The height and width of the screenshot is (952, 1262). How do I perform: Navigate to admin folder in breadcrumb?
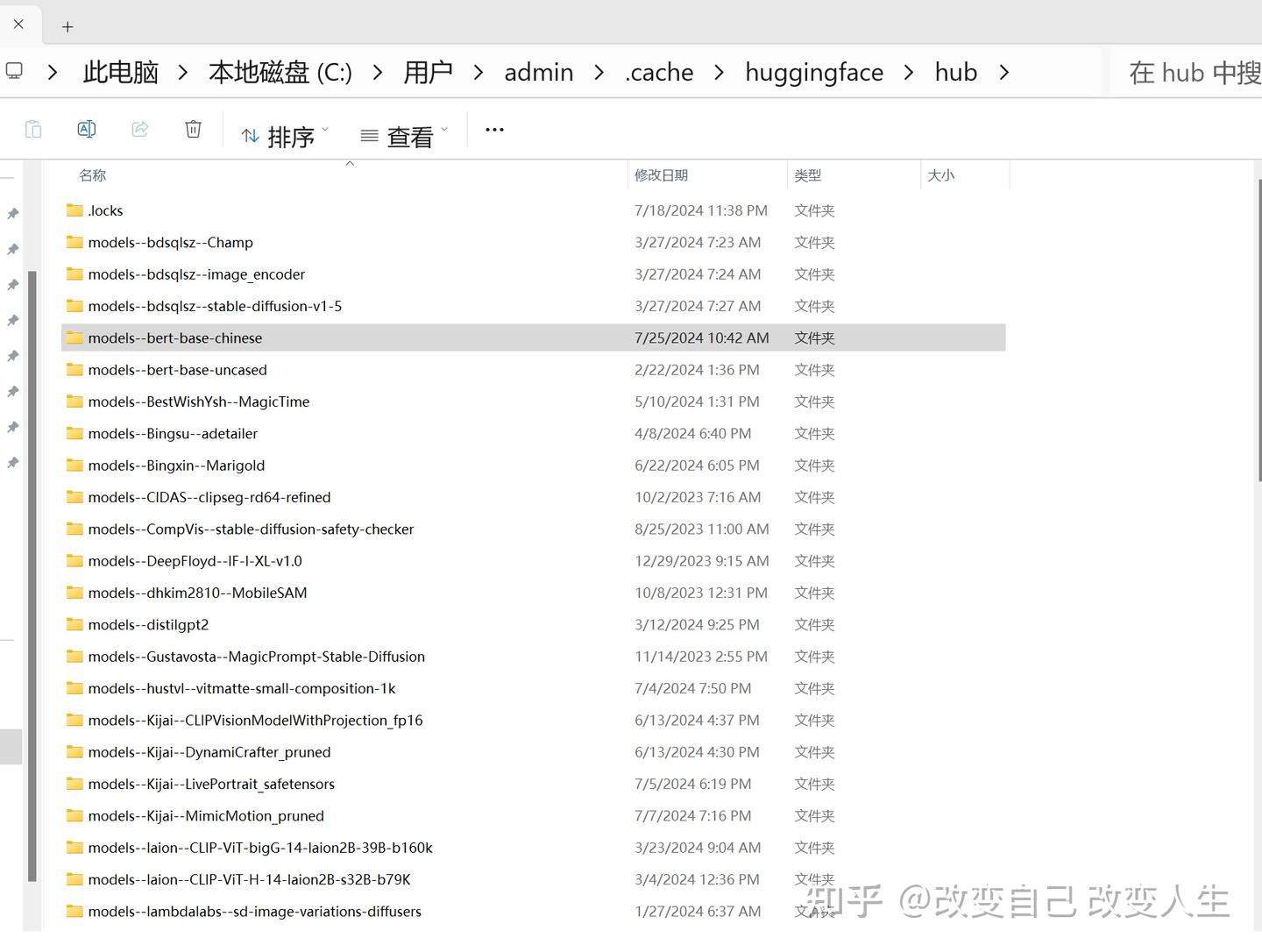tap(539, 72)
